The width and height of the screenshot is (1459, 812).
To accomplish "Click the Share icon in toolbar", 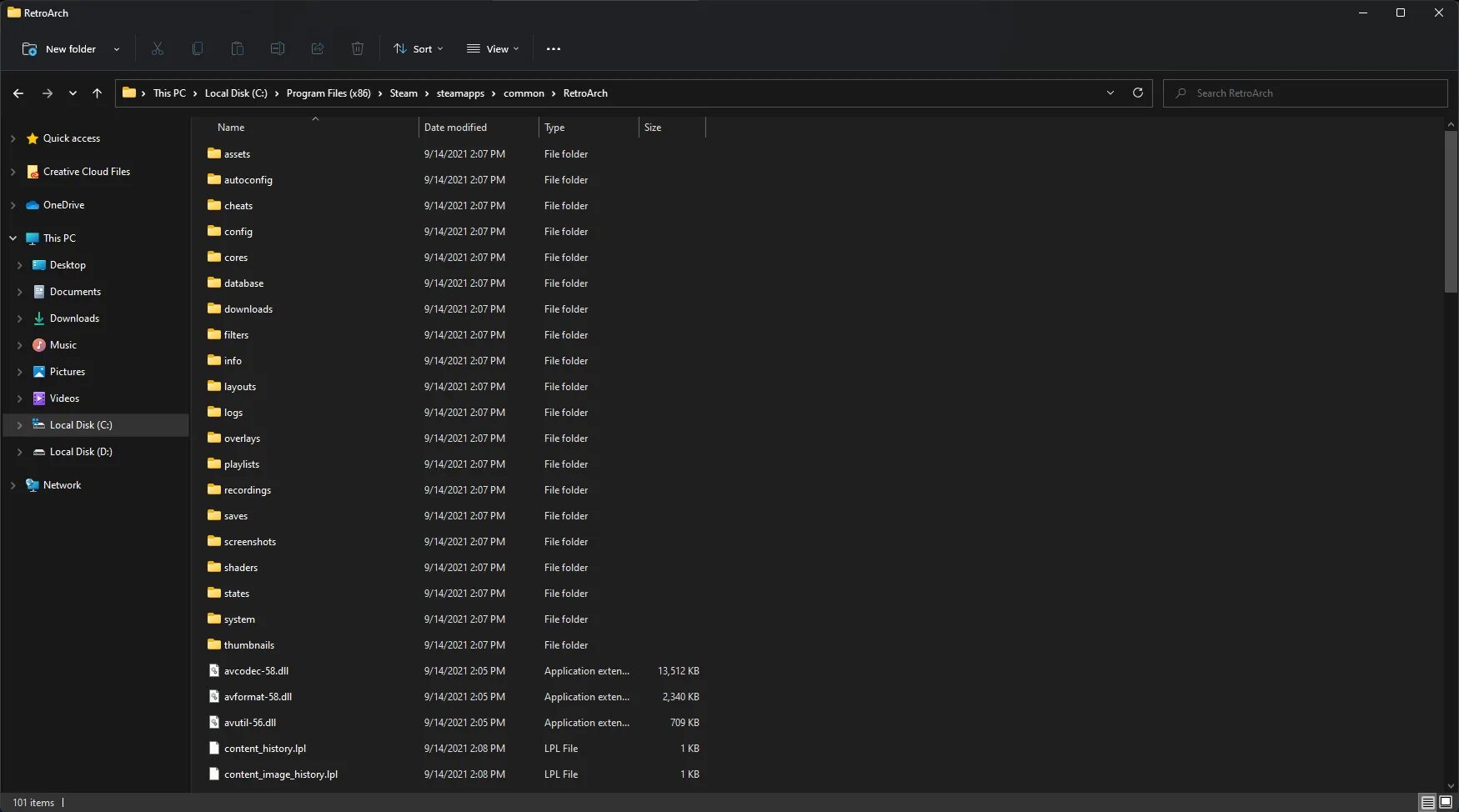I will click(318, 48).
